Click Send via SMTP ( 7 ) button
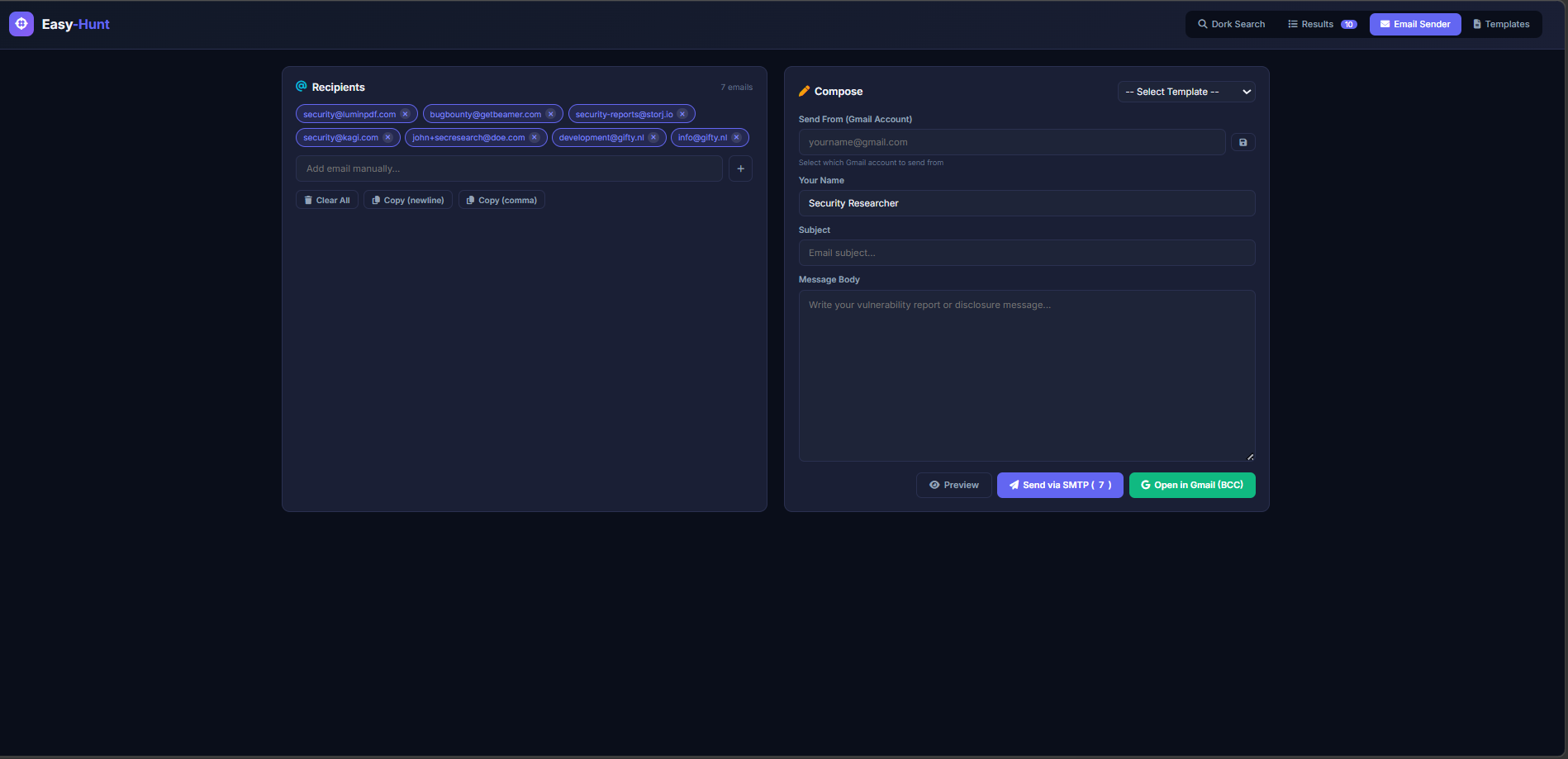1568x759 pixels. coord(1060,485)
